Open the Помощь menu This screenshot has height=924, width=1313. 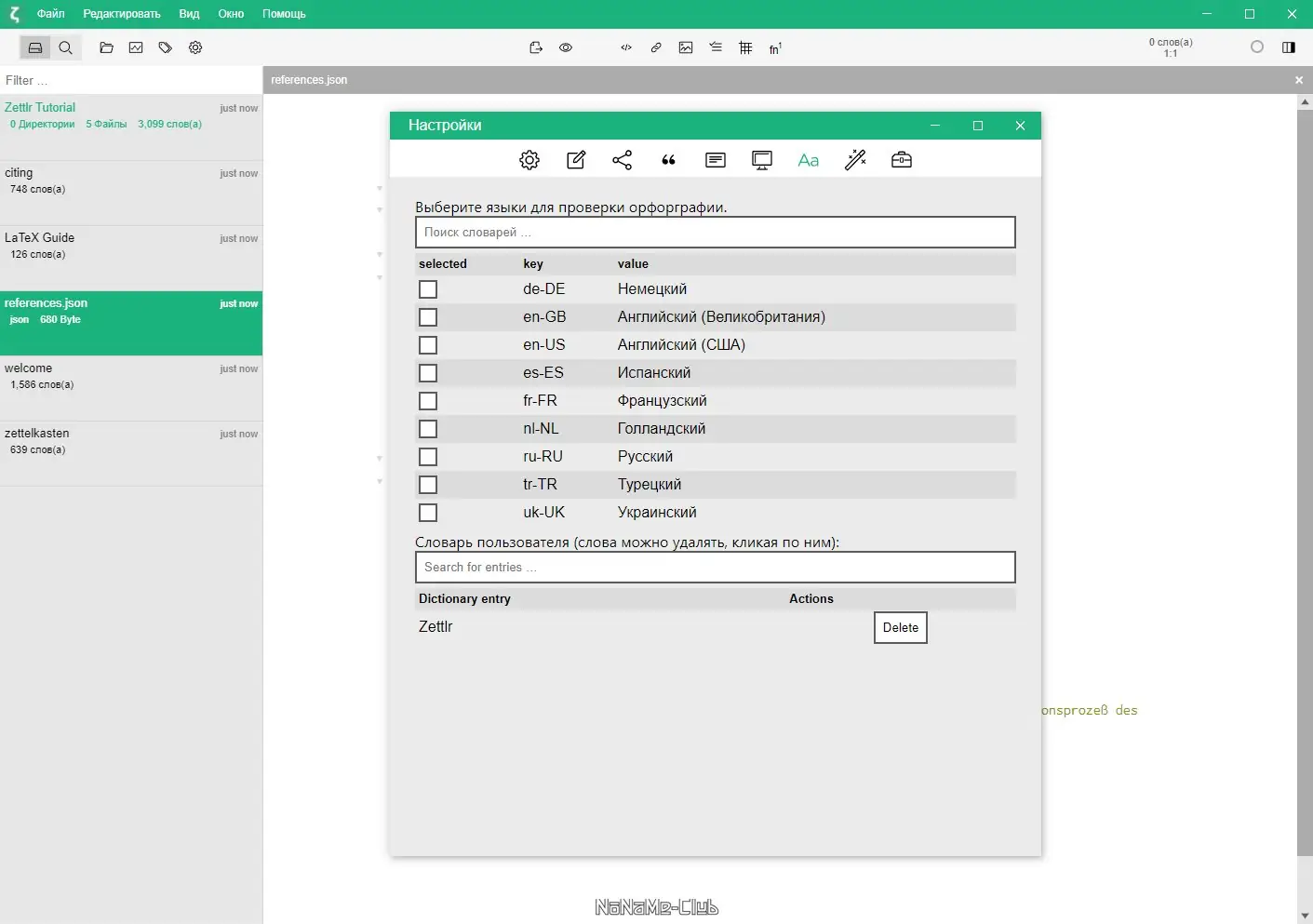pyautogui.click(x=284, y=14)
